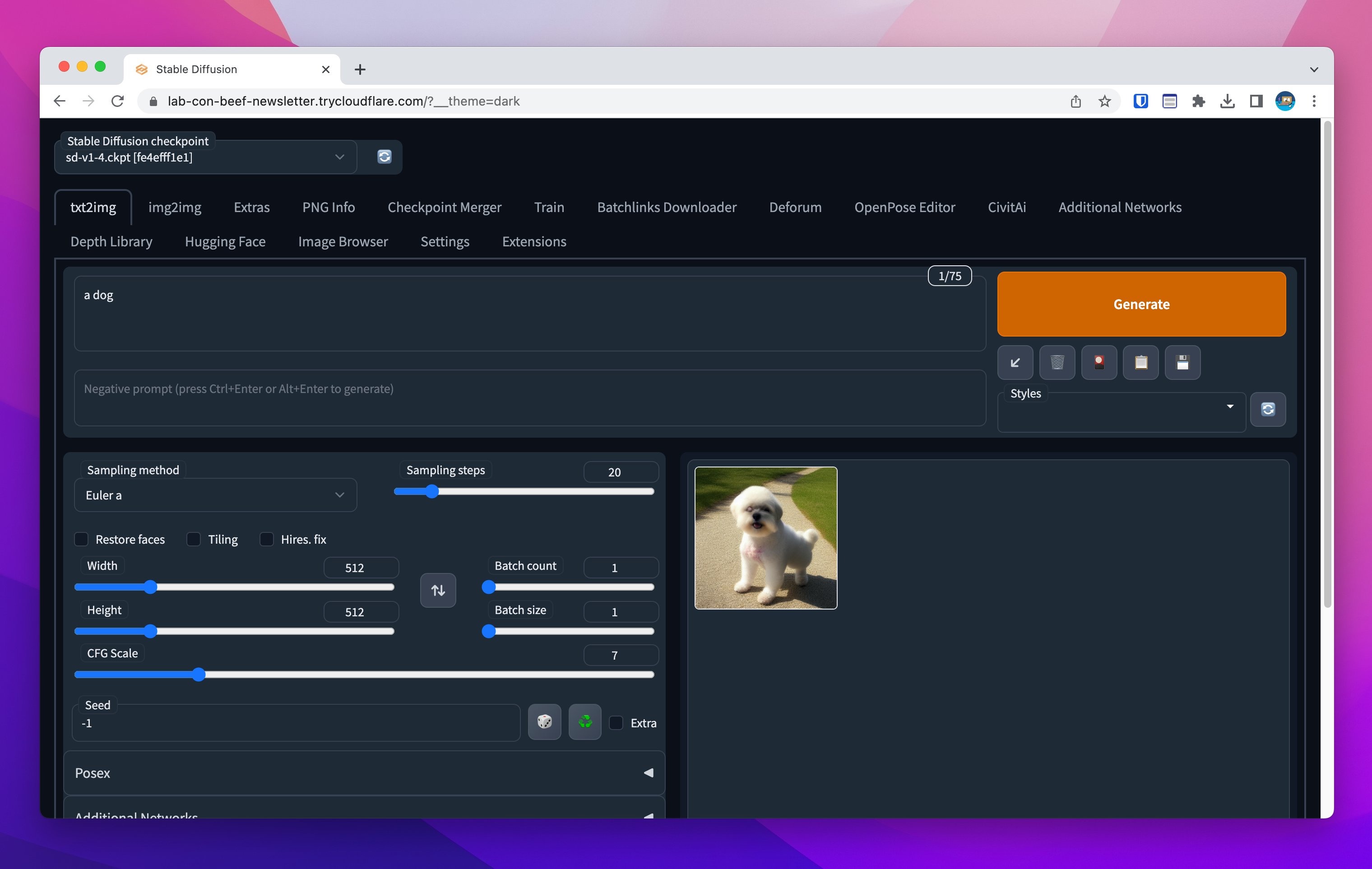Click the swap width and height icon

[438, 590]
